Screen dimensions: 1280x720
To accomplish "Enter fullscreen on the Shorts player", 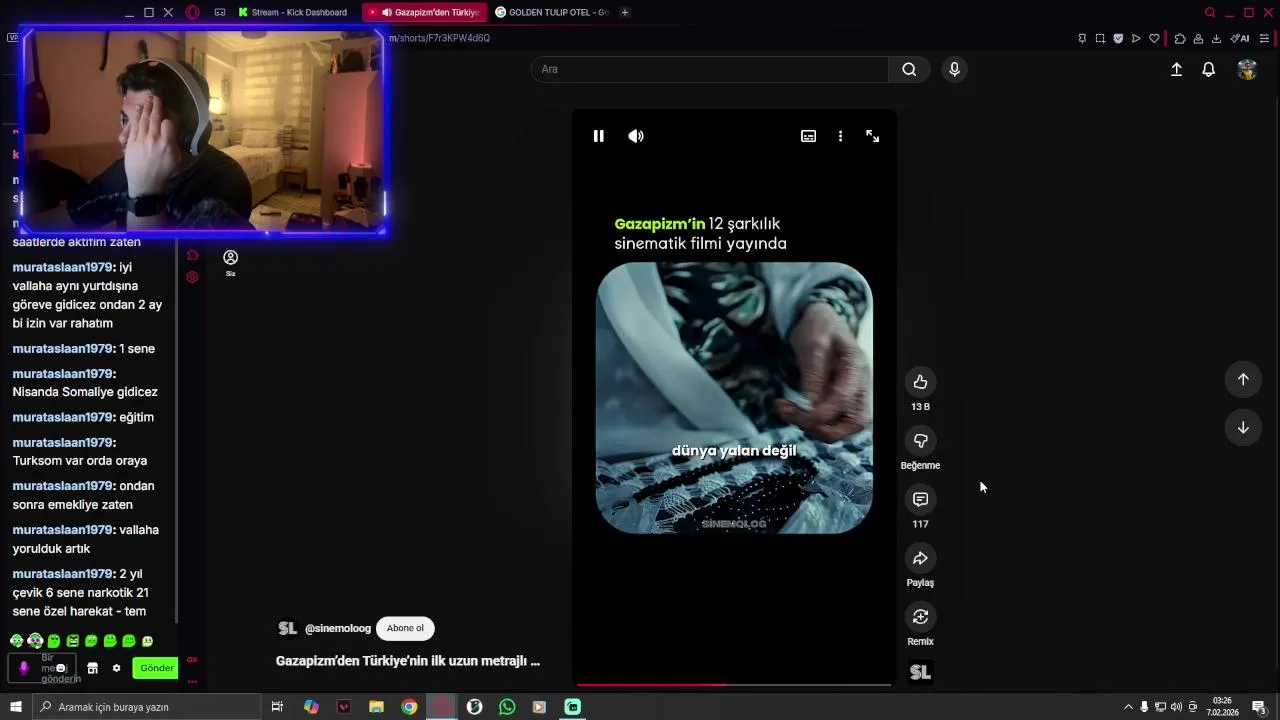I will point(872,136).
